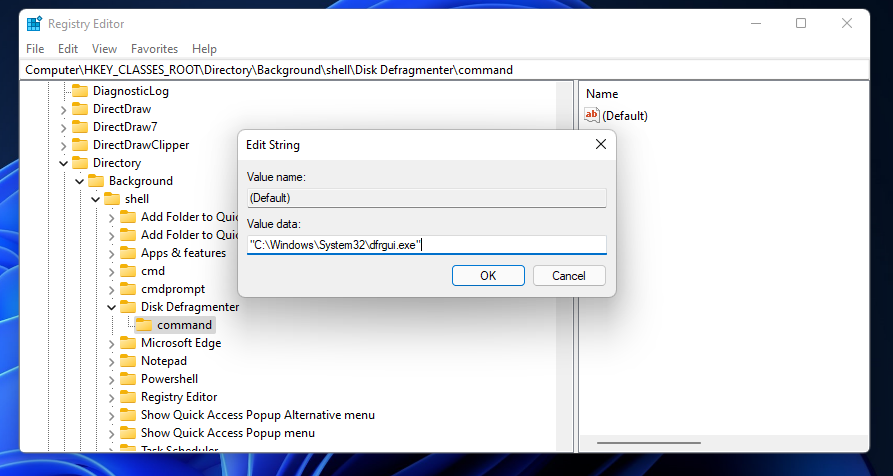893x476 pixels.
Task: Expand the Notepad key
Action: click(x=111, y=362)
